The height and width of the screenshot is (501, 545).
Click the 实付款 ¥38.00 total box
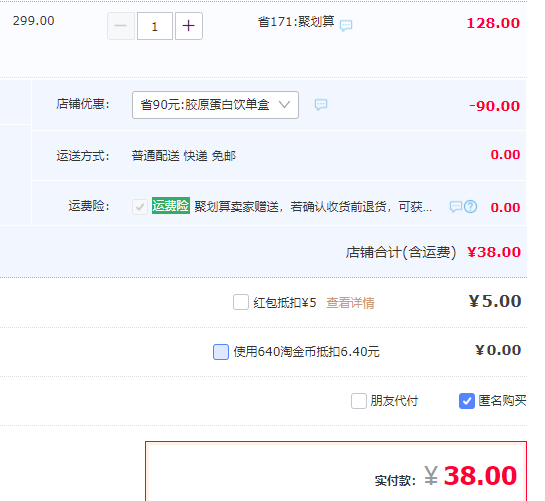(336, 471)
